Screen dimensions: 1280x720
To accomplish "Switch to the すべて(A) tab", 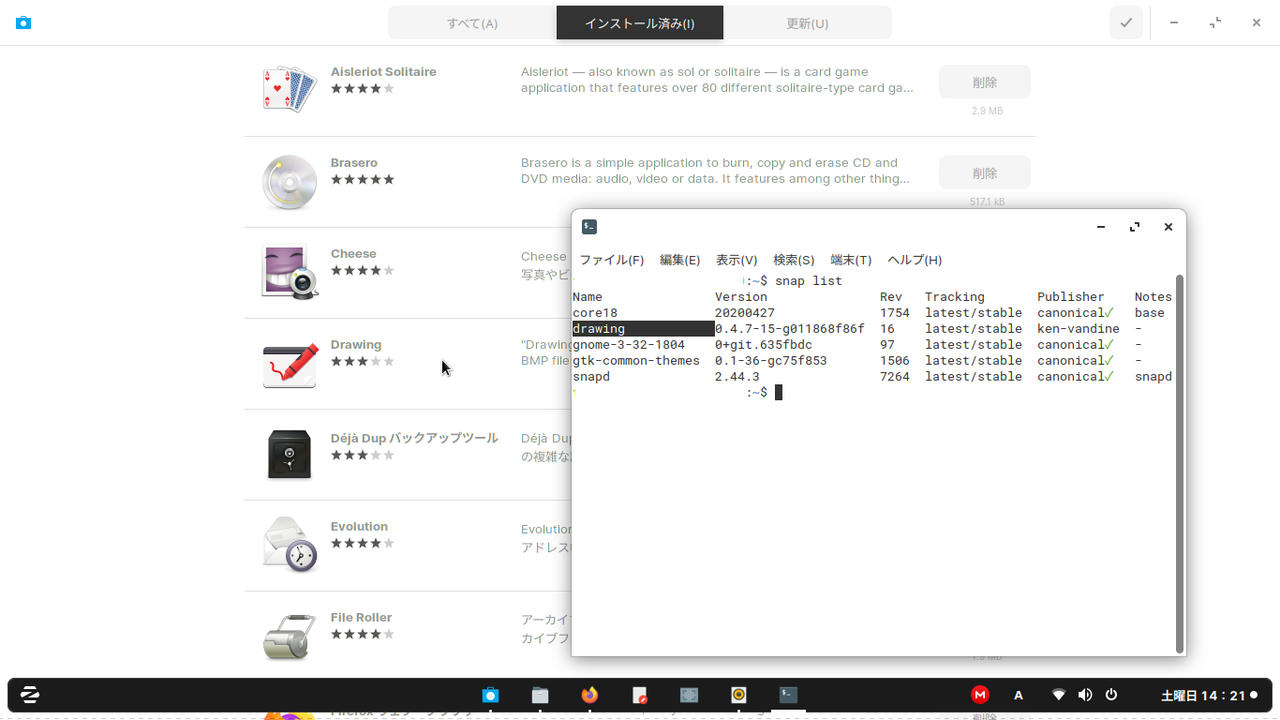I will click(472, 23).
